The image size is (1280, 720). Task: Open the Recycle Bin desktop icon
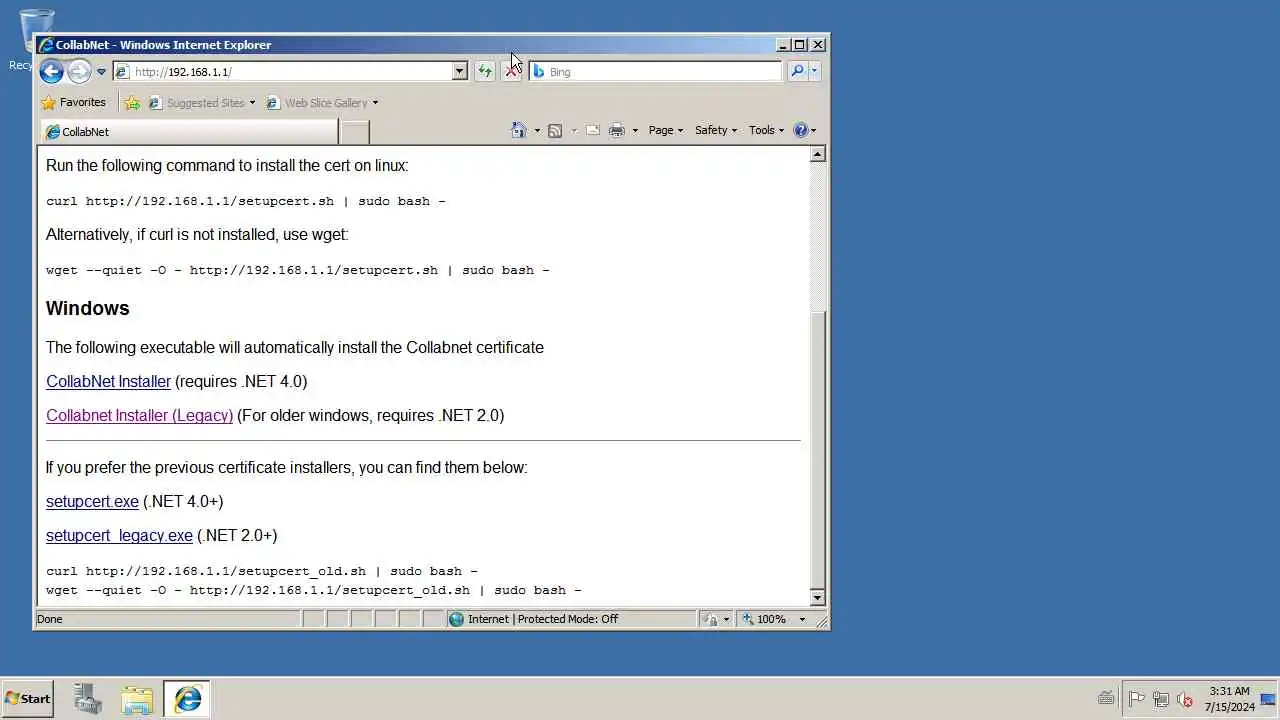pos(36,40)
